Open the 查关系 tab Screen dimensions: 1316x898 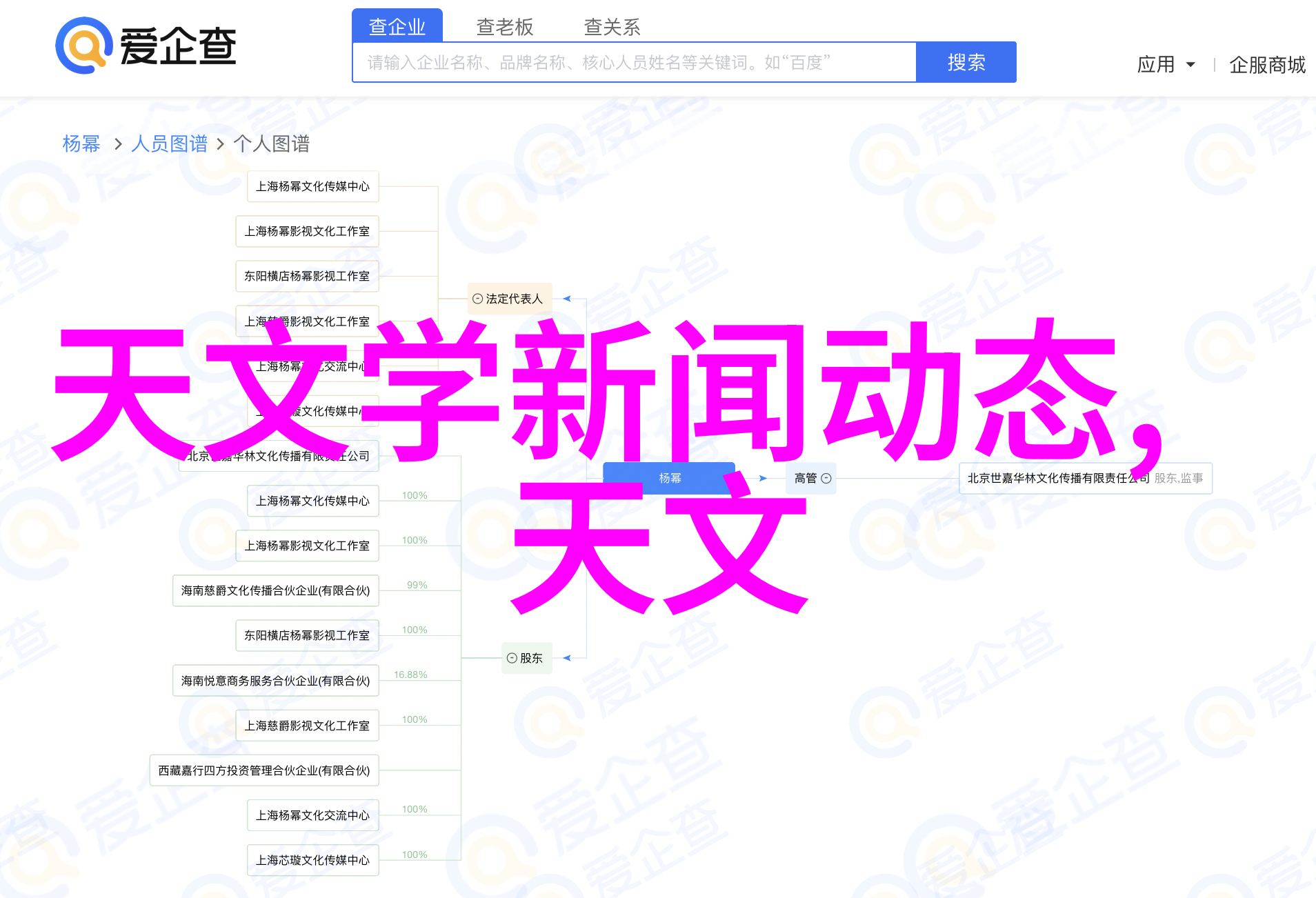point(612,27)
